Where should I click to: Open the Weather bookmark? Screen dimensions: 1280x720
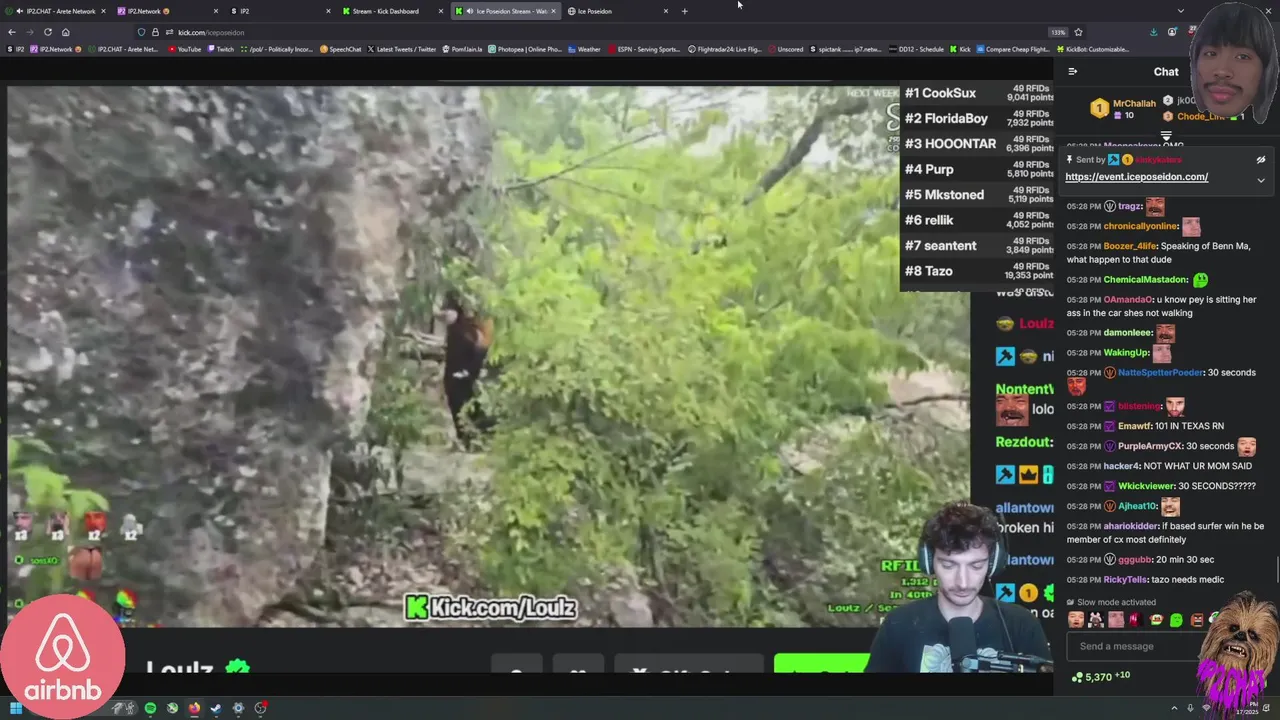(x=584, y=49)
